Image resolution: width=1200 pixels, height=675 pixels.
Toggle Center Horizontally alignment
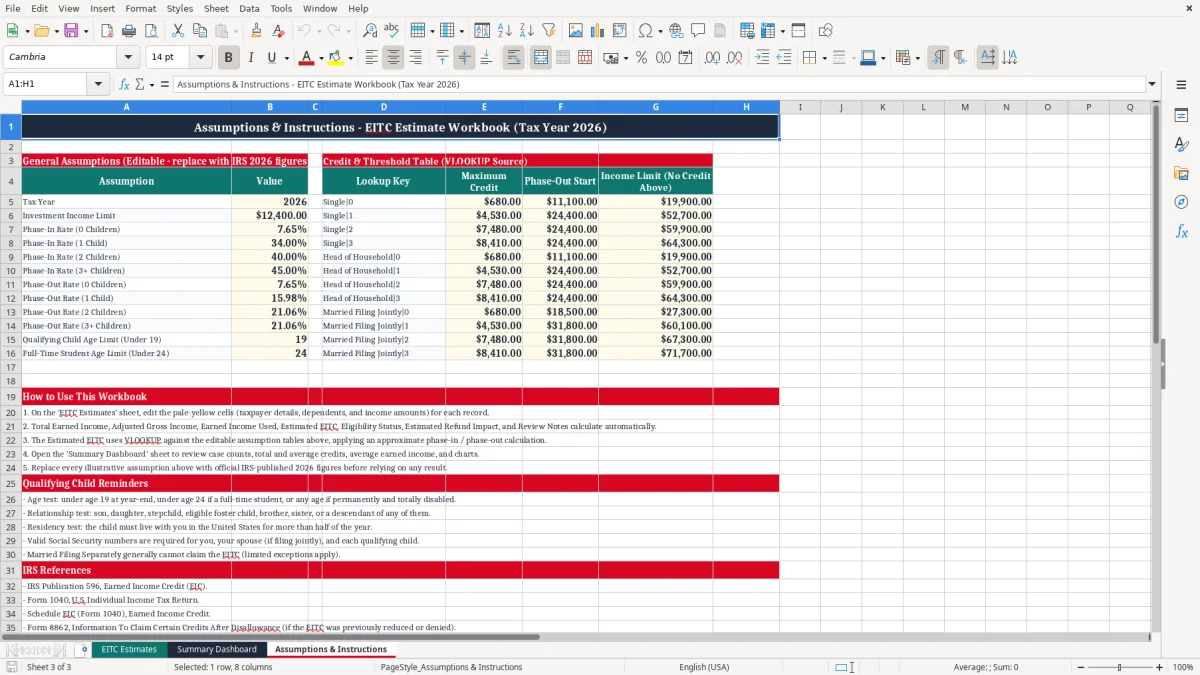[393, 58]
